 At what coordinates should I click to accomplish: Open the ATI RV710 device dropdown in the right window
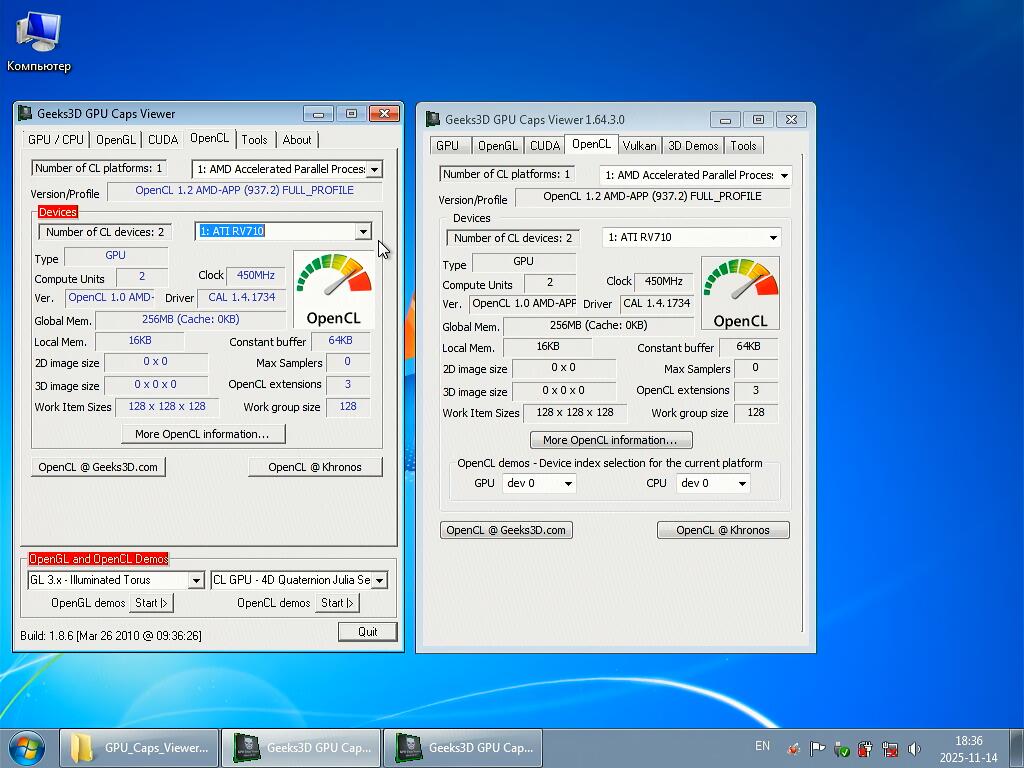tap(773, 238)
